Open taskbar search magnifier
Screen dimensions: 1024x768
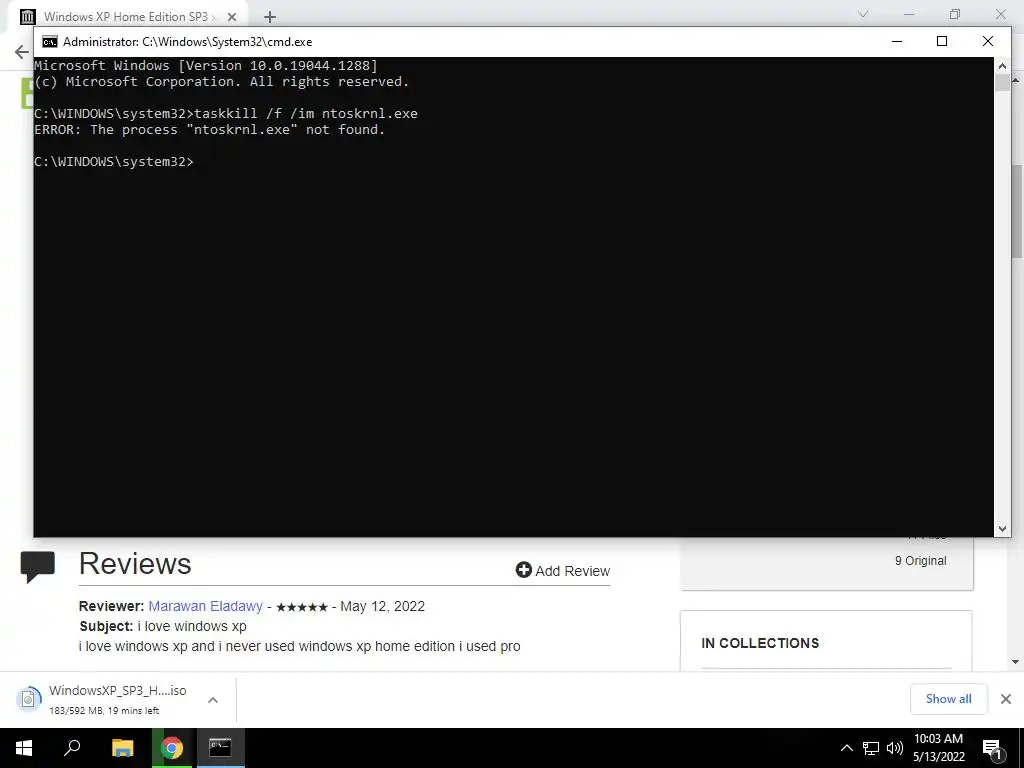click(72, 748)
